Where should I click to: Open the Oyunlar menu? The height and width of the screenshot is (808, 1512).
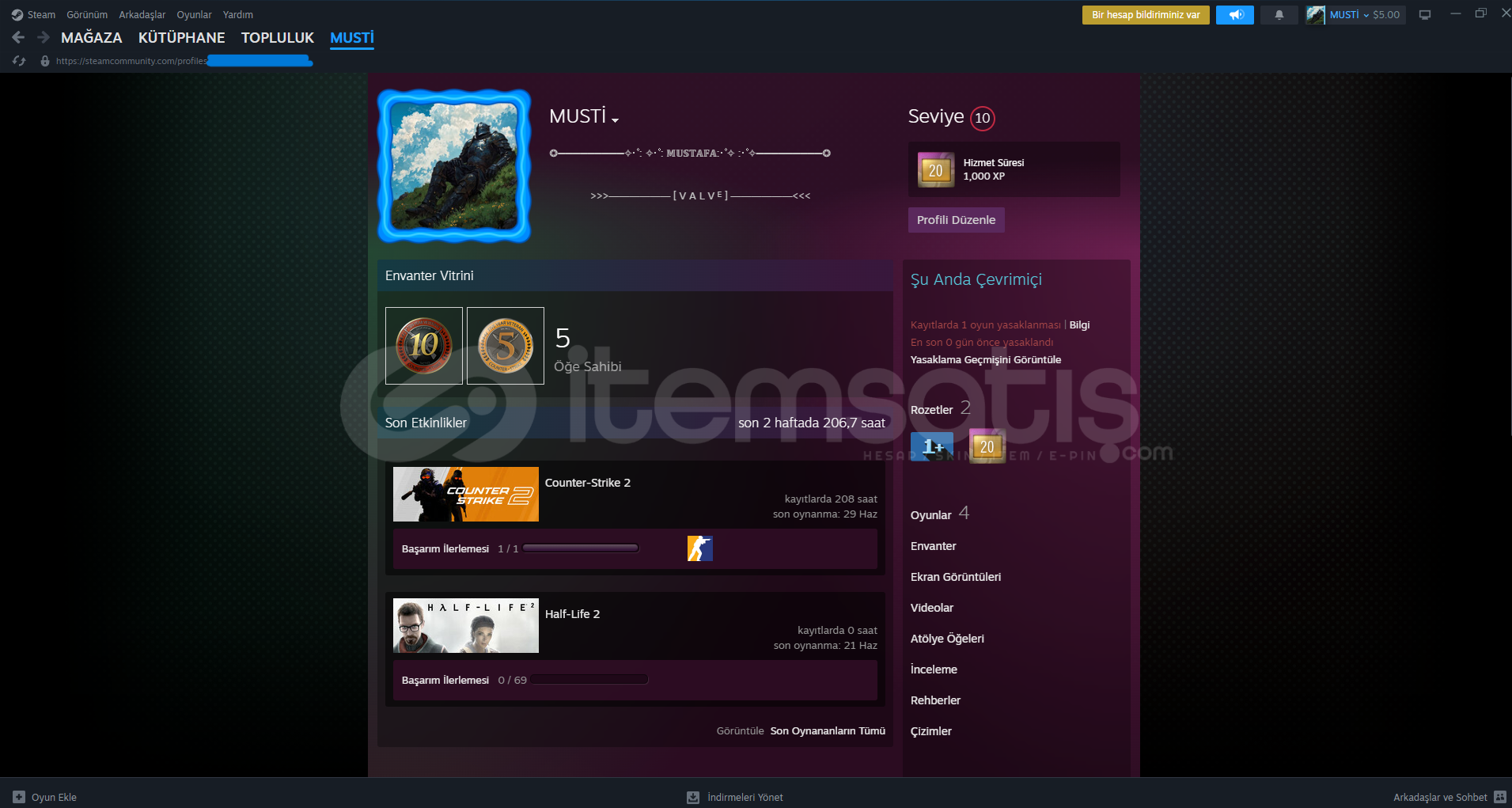[195, 15]
